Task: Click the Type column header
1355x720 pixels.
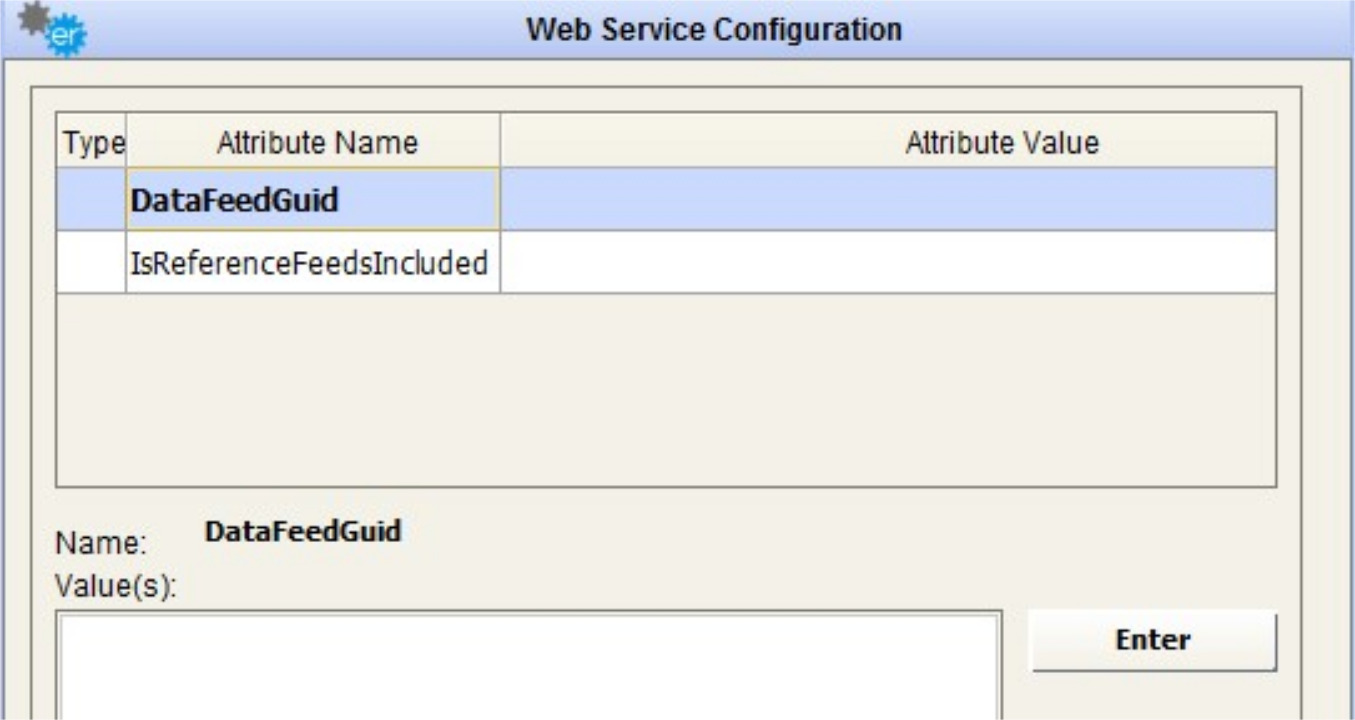Action: pyautogui.click(x=93, y=143)
